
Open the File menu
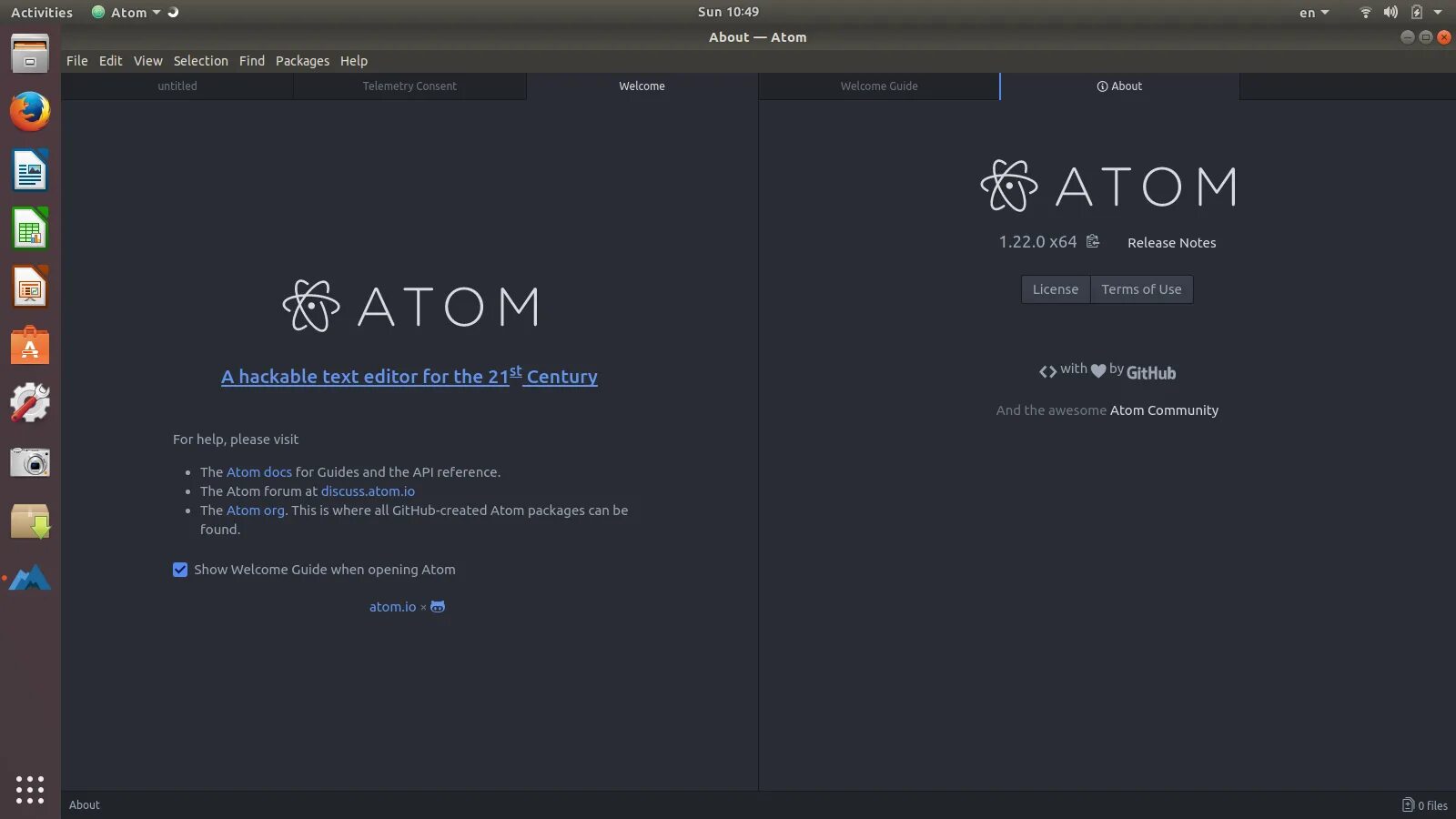pyautogui.click(x=77, y=61)
